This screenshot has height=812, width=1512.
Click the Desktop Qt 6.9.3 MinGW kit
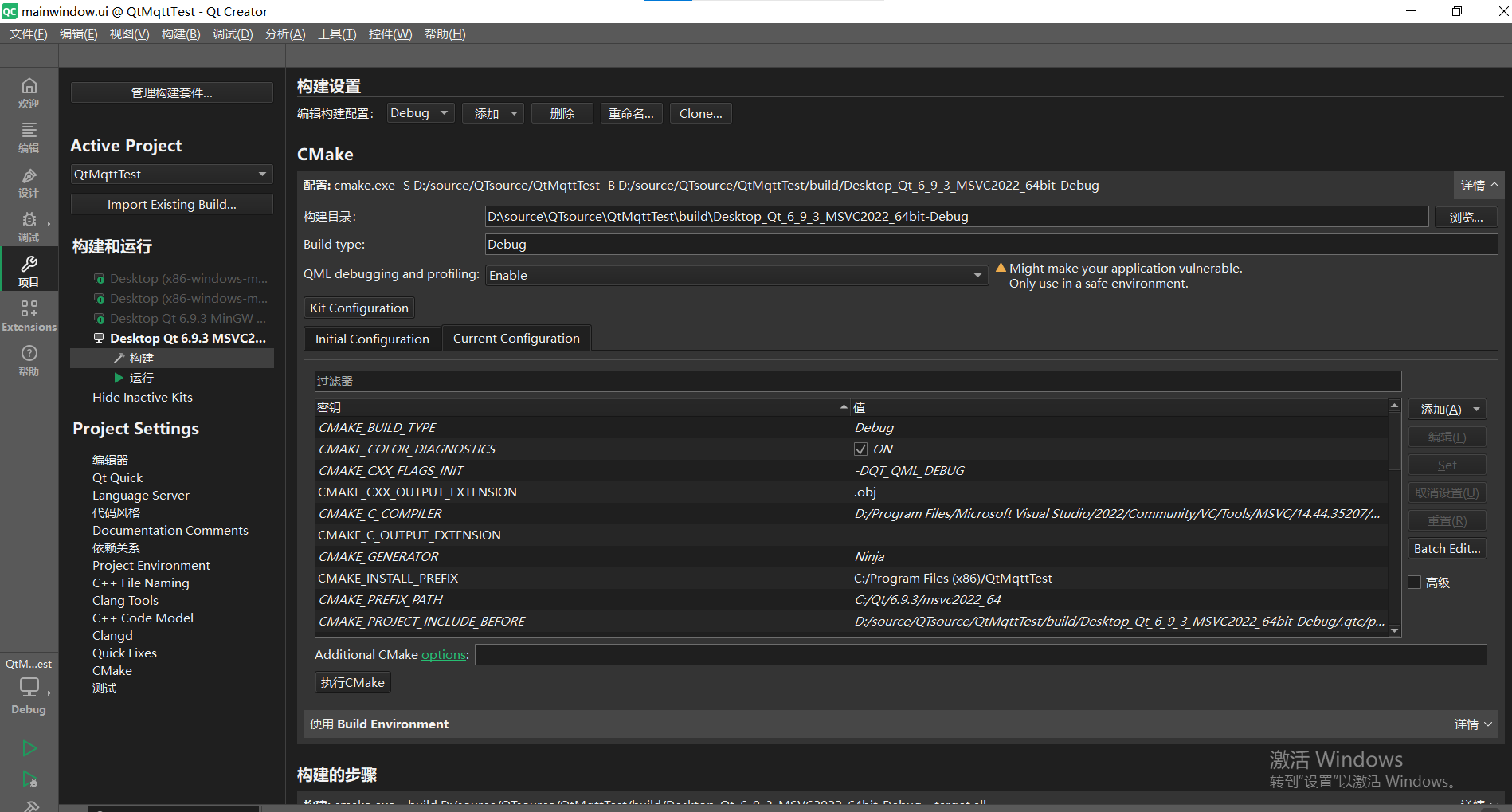click(x=181, y=318)
